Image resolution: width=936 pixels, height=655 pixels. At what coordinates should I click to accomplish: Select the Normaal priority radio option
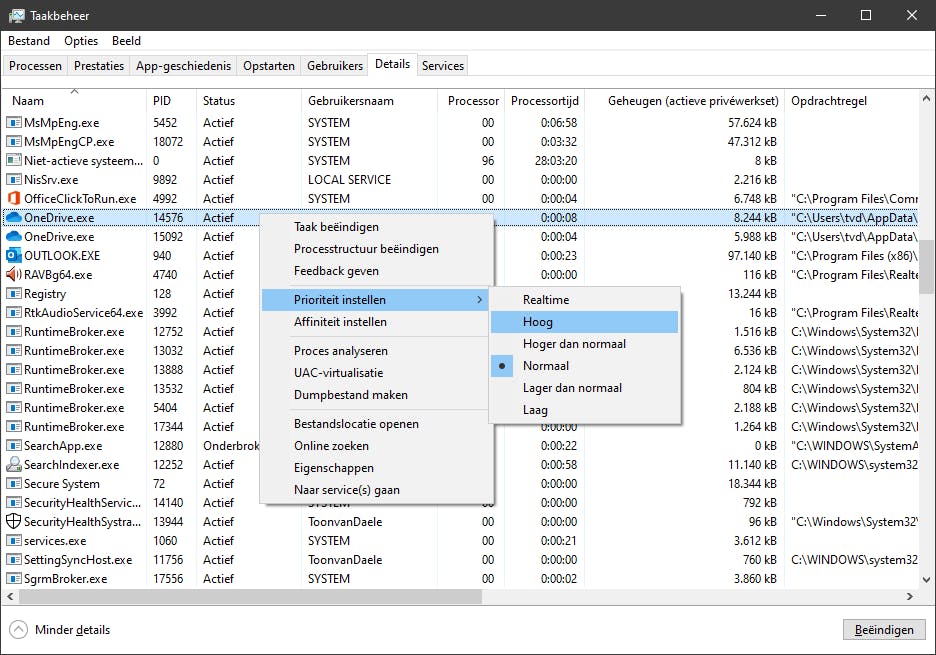[546, 366]
